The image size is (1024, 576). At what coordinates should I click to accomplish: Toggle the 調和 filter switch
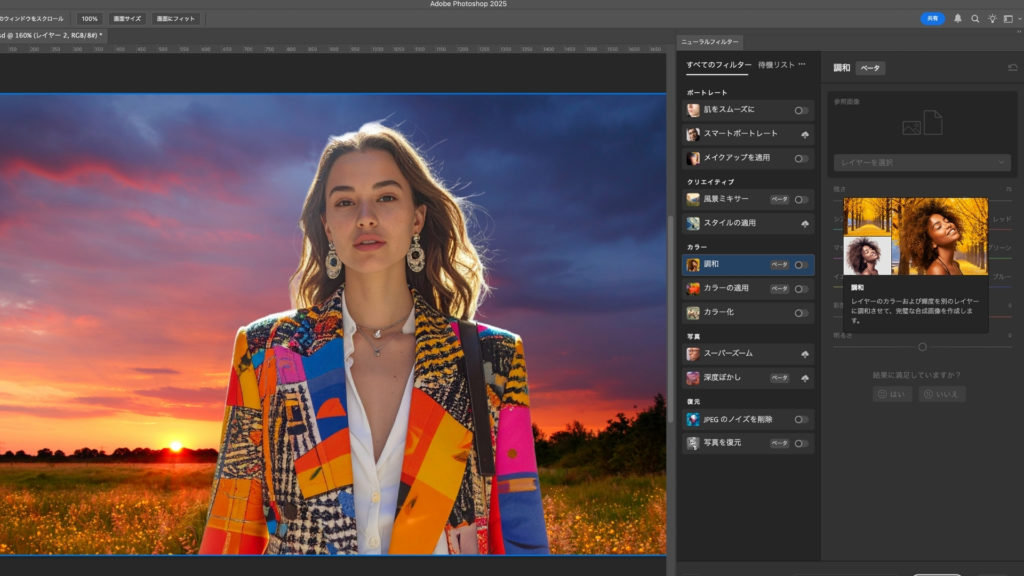click(801, 265)
